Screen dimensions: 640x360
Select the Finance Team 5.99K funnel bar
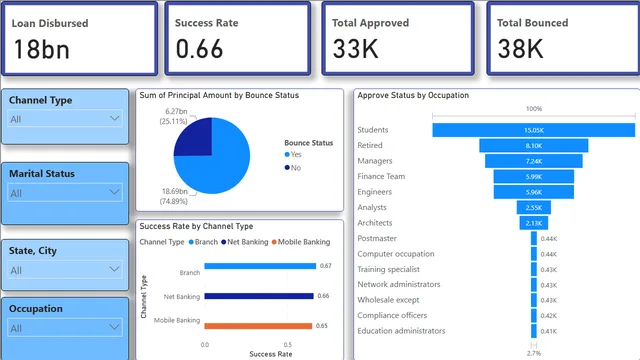coord(533,177)
